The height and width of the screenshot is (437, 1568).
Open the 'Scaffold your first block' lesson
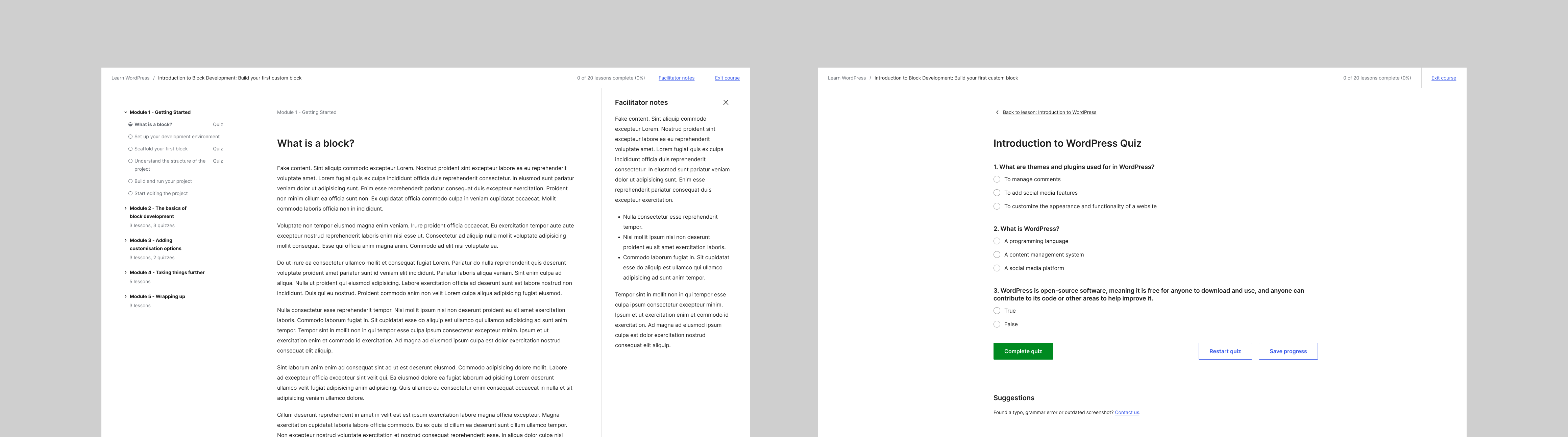tap(161, 149)
